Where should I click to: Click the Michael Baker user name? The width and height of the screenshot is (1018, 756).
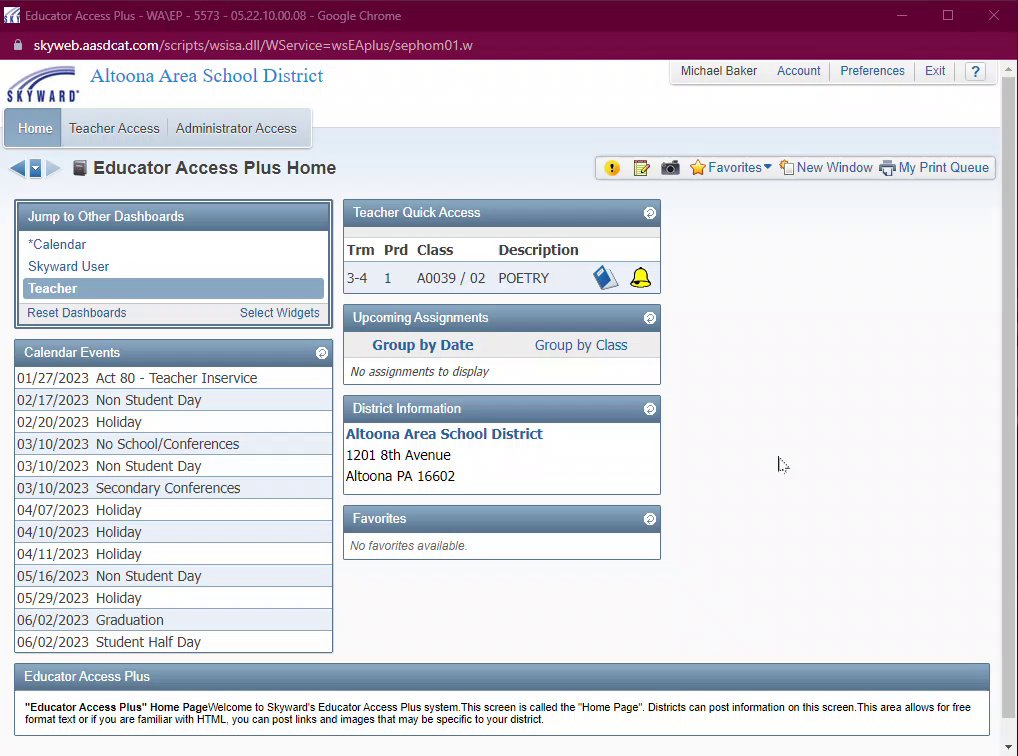pos(719,71)
